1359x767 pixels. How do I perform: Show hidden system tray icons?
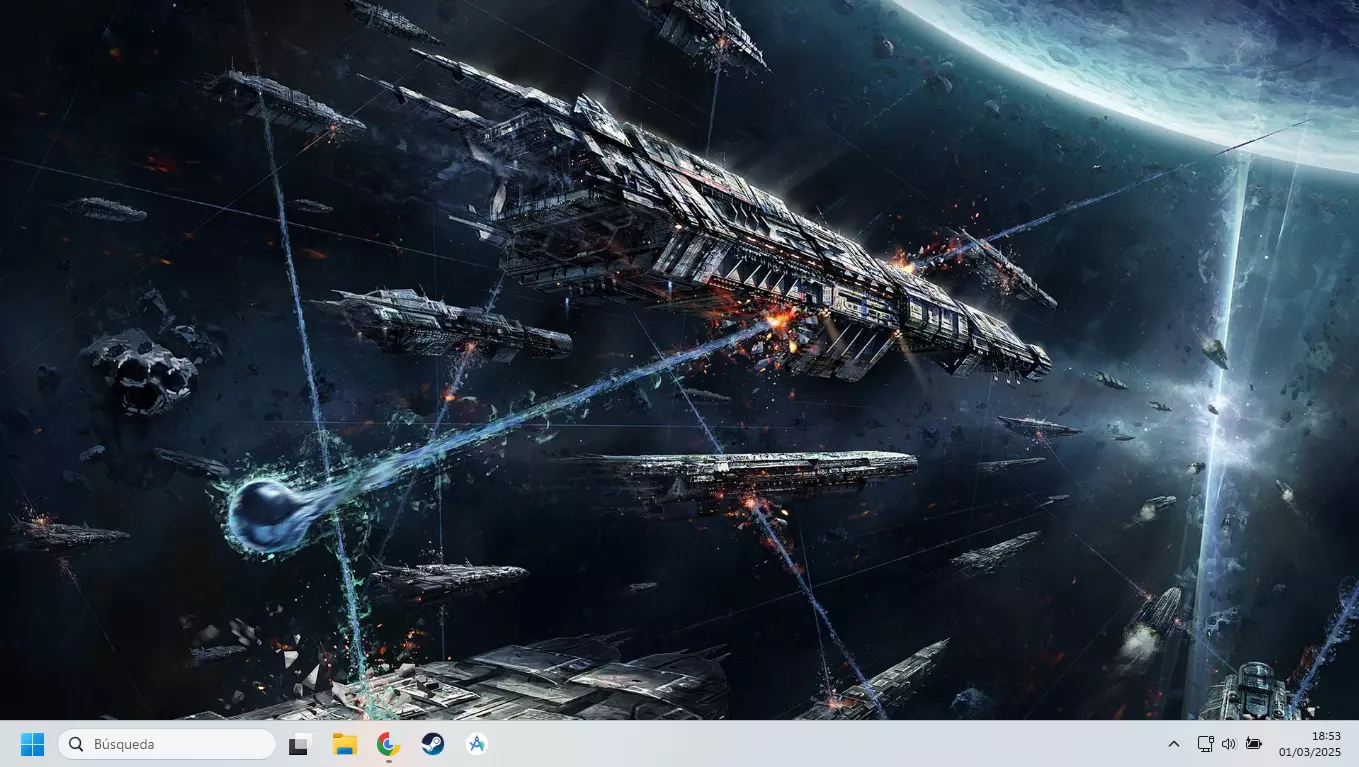pos(1174,744)
